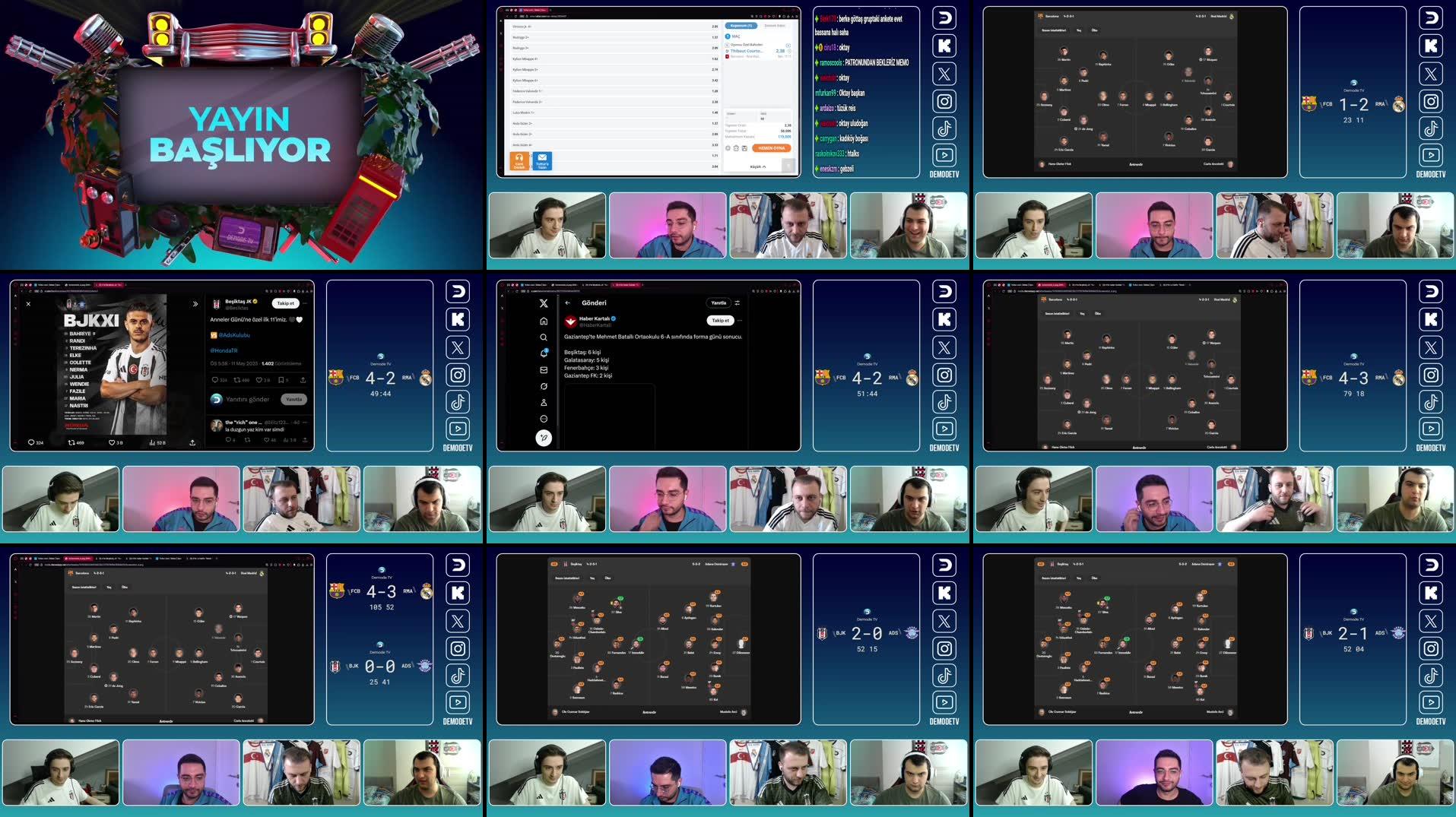Open the three-dot menu beside Haber Kartalı's Takip et
Screen dimensions: 1456x817
coord(739,321)
